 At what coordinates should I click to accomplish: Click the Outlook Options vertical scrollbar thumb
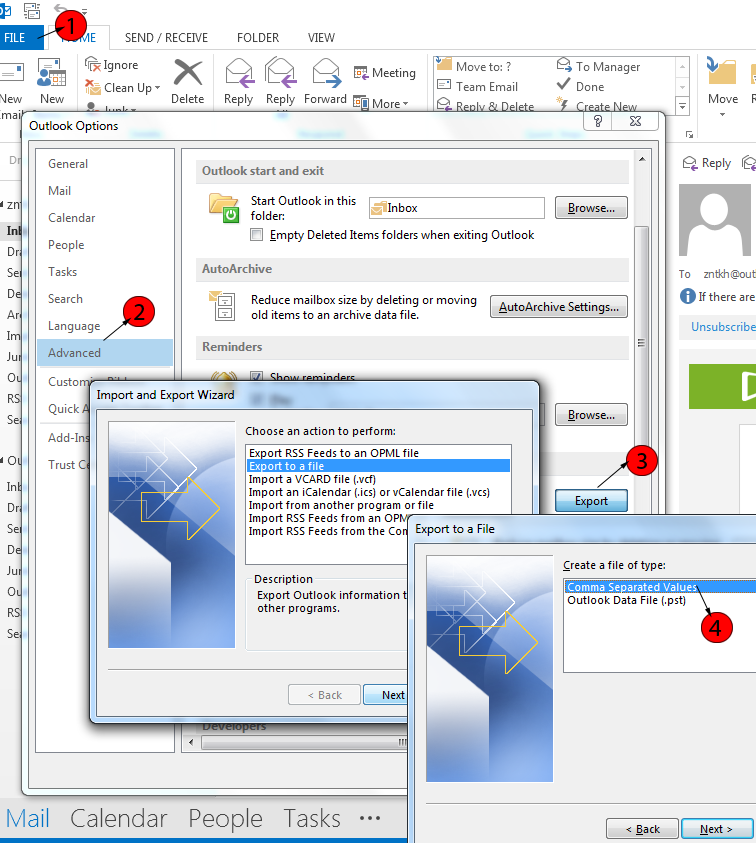[641, 342]
